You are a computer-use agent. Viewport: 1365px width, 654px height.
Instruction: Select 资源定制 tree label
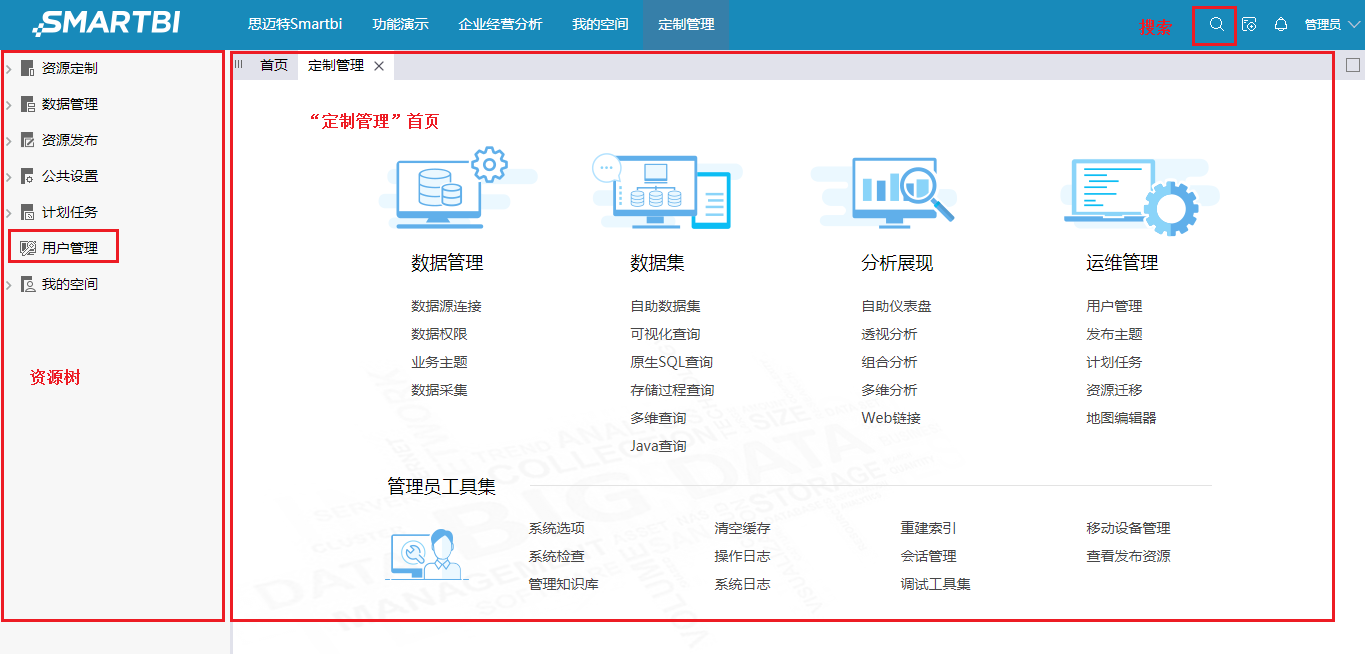pyautogui.click(x=70, y=69)
